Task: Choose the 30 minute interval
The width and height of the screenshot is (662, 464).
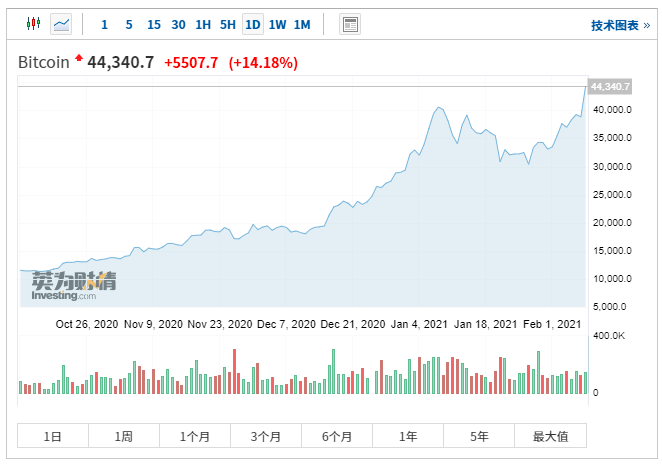Action: [x=178, y=24]
